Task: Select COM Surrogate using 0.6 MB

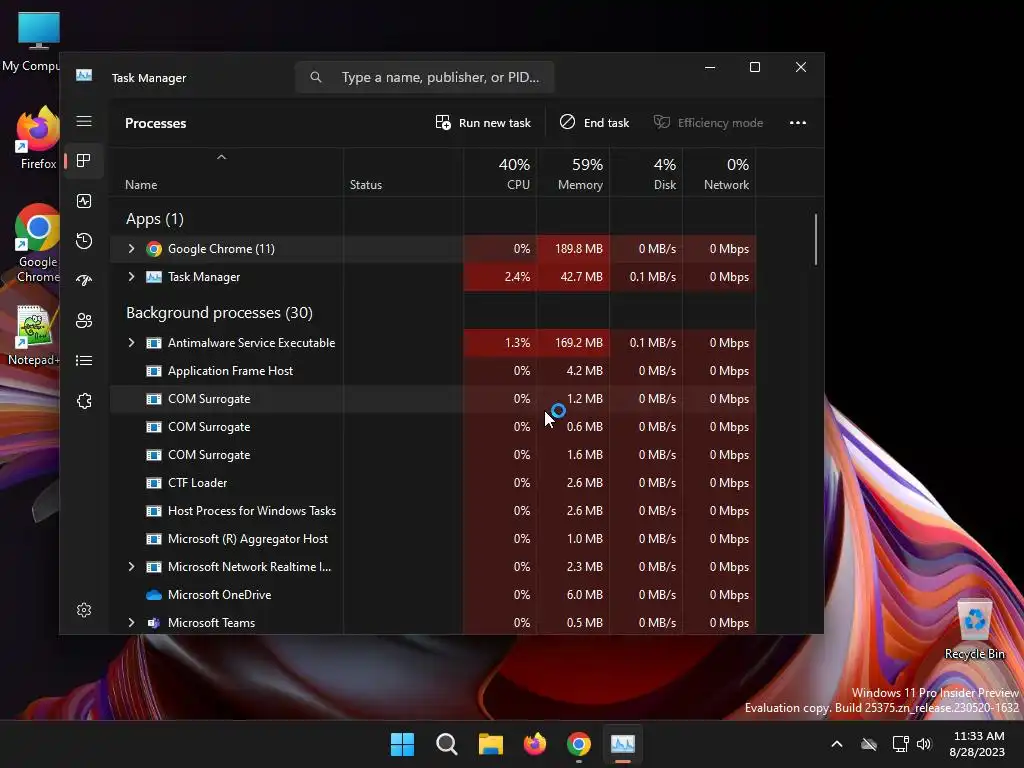Action: (432, 427)
